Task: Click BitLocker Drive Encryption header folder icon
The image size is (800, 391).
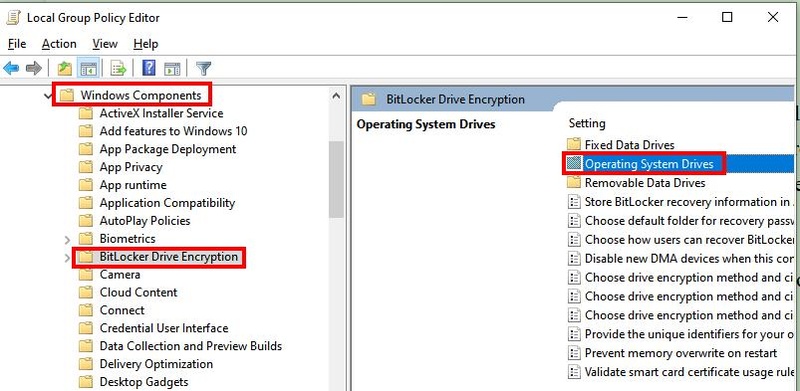Action: click(x=368, y=99)
